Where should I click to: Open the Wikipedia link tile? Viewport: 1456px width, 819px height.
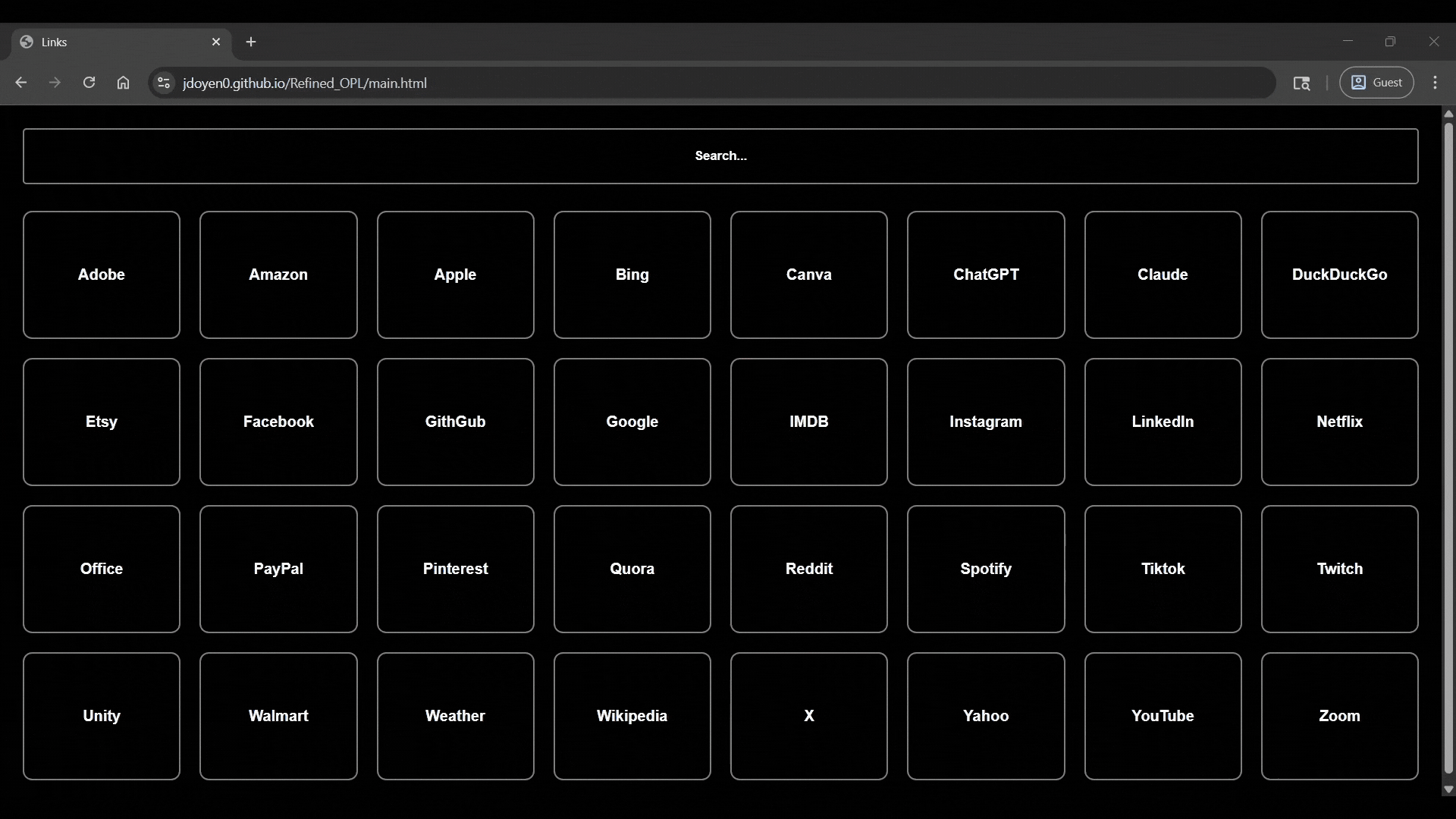(632, 716)
